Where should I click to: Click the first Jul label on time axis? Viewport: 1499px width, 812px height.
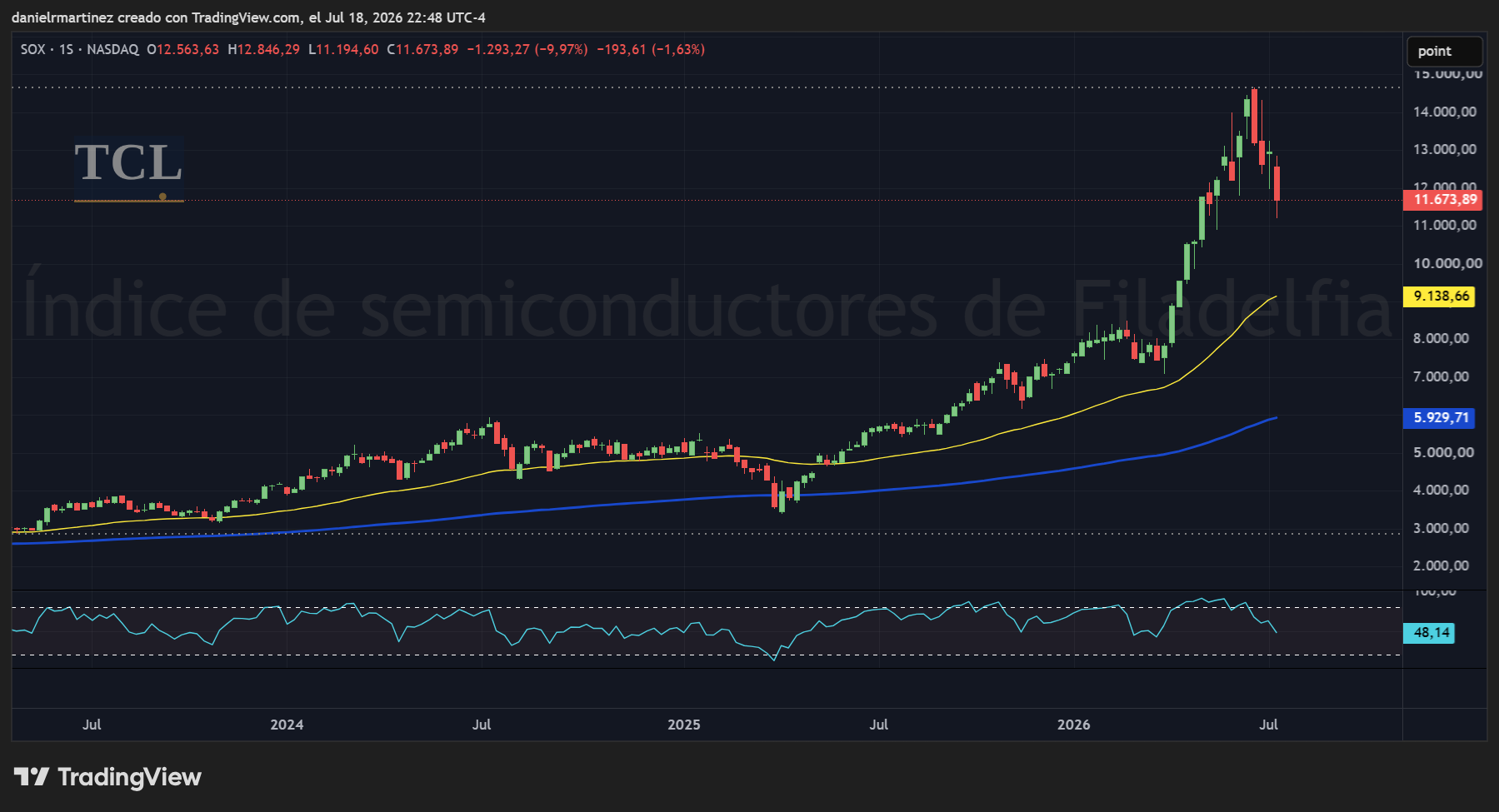92,725
